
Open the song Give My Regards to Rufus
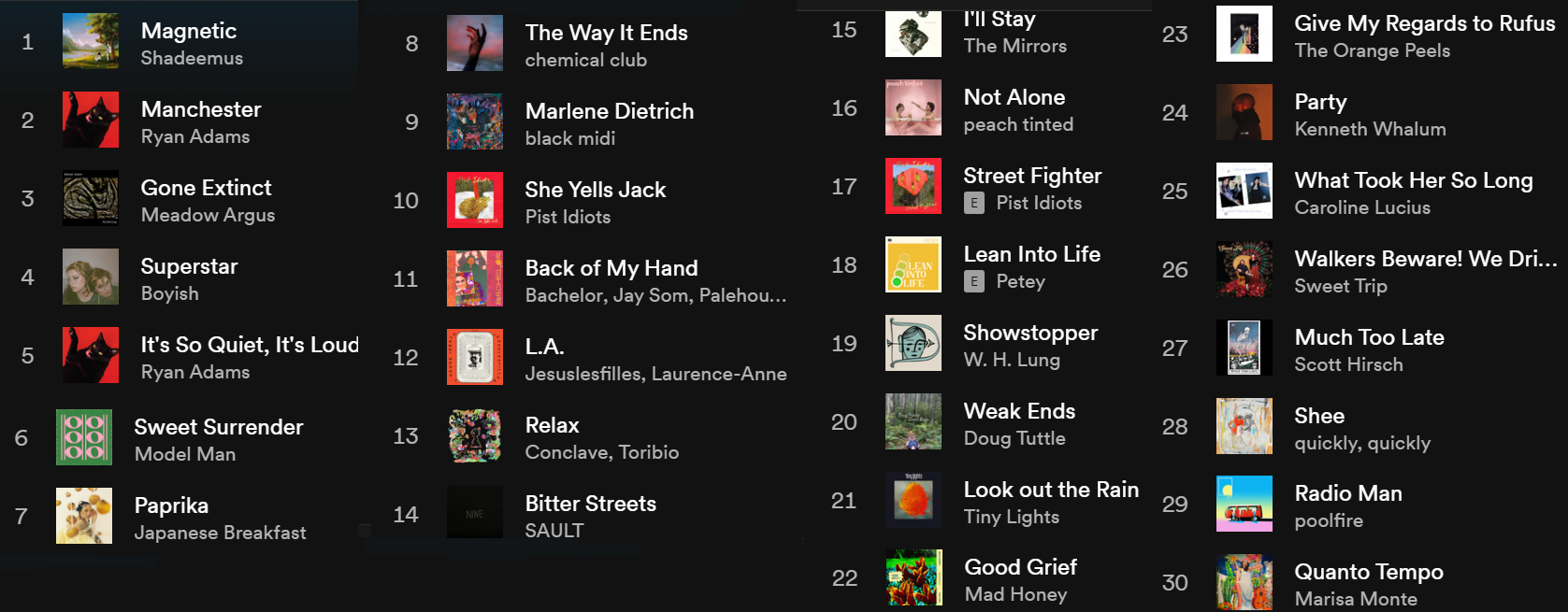pyautogui.click(x=1424, y=23)
